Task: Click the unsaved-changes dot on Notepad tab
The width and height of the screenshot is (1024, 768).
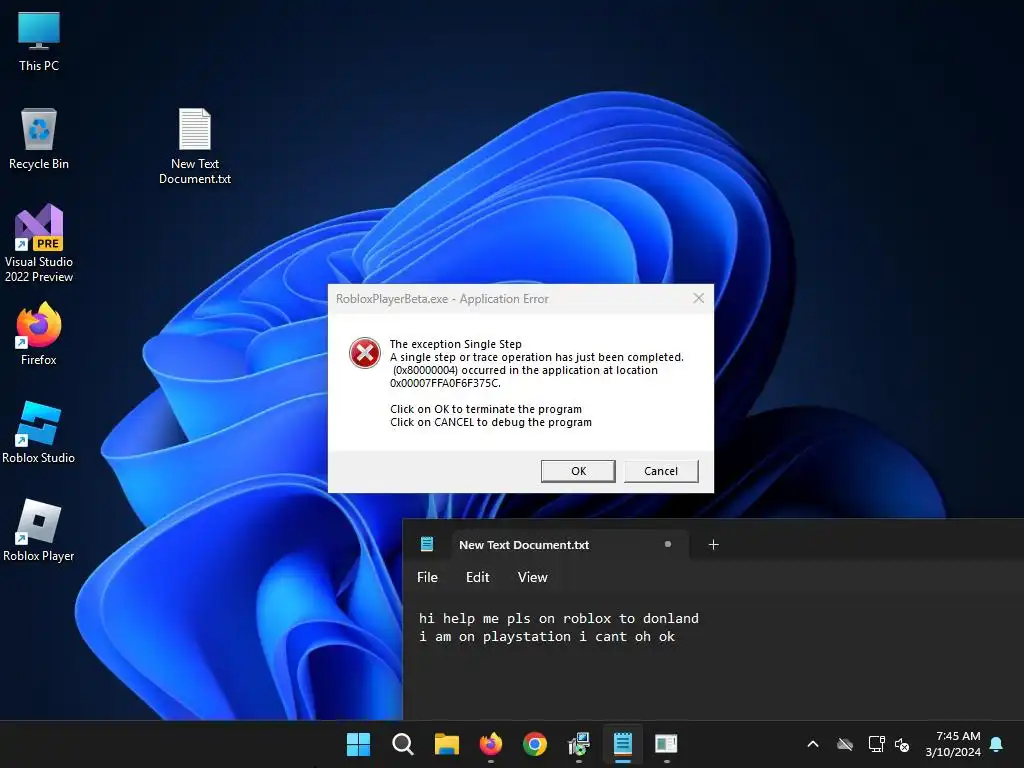Action: click(667, 544)
